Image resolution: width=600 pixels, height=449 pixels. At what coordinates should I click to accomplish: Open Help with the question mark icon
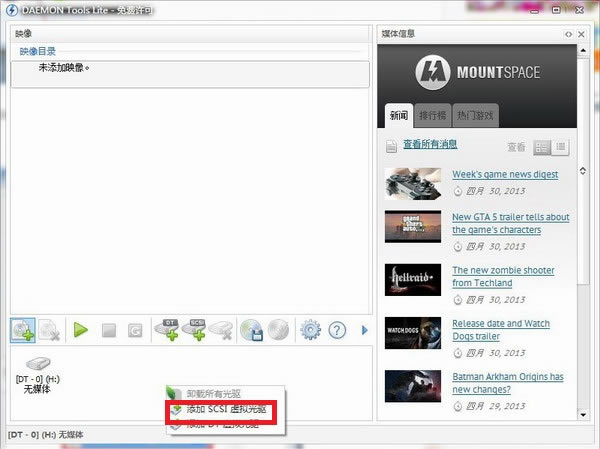pos(337,329)
